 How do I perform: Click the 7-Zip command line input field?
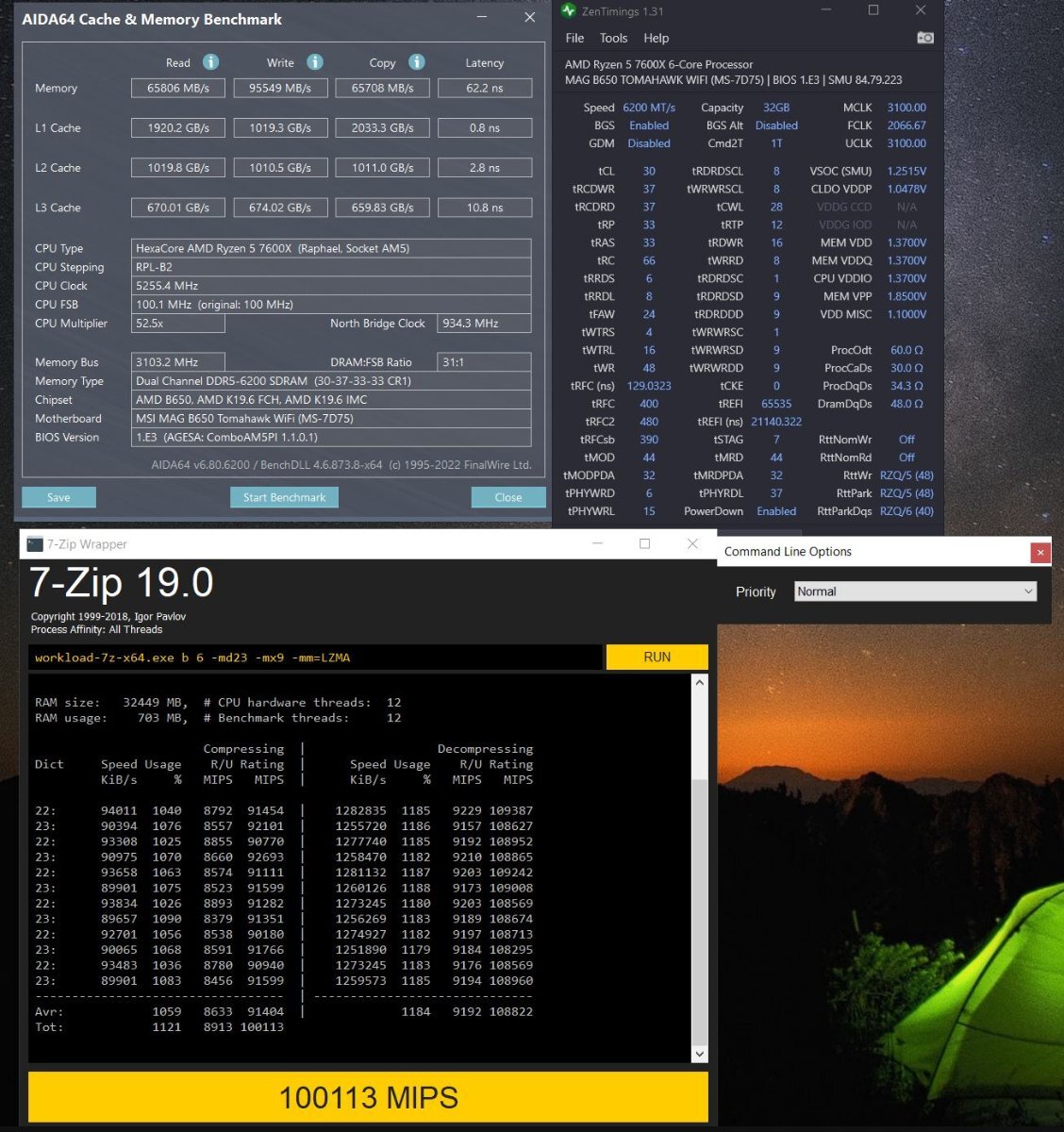click(315, 658)
